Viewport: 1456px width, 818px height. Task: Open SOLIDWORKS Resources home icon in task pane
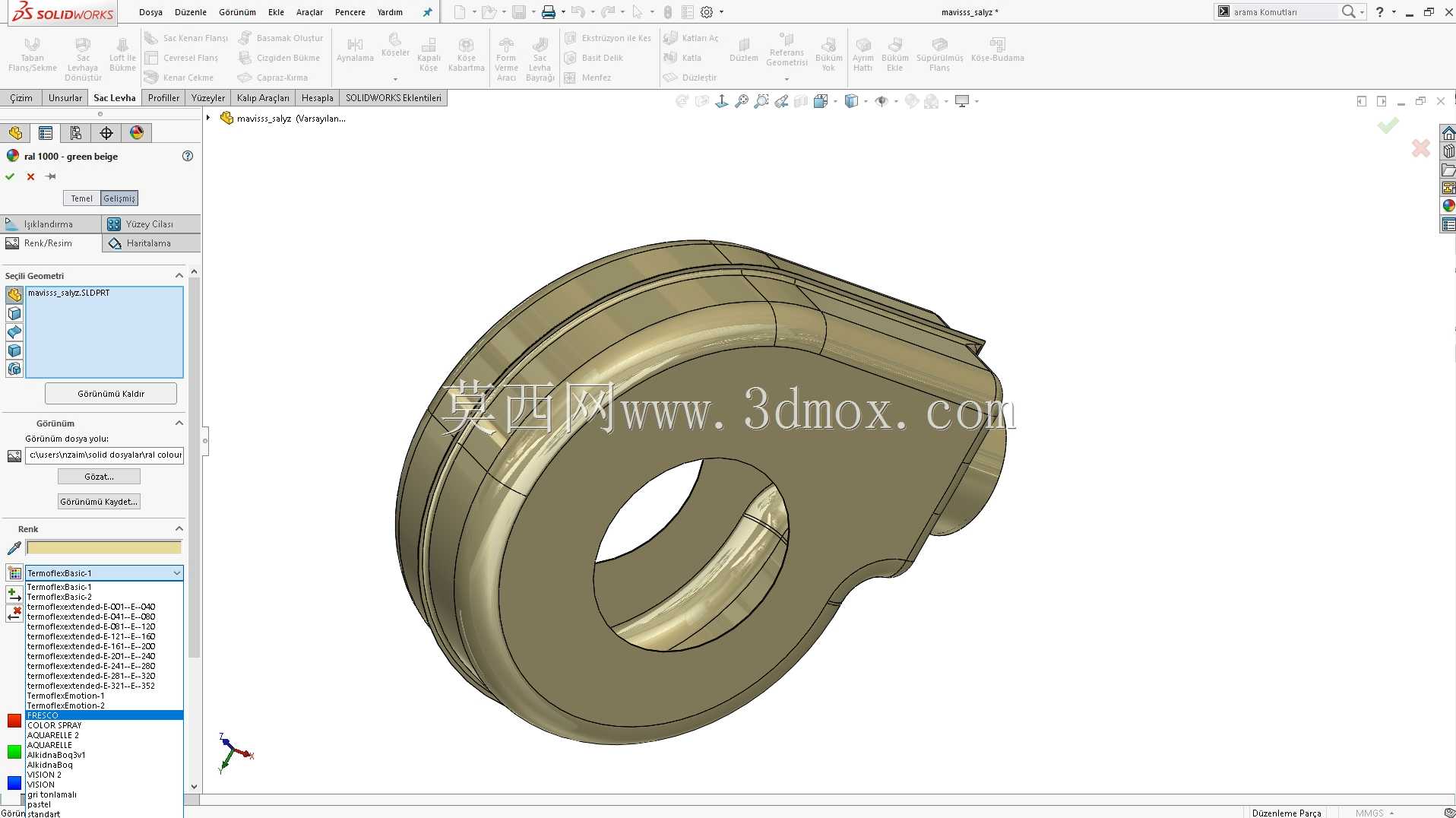point(1448,133)
